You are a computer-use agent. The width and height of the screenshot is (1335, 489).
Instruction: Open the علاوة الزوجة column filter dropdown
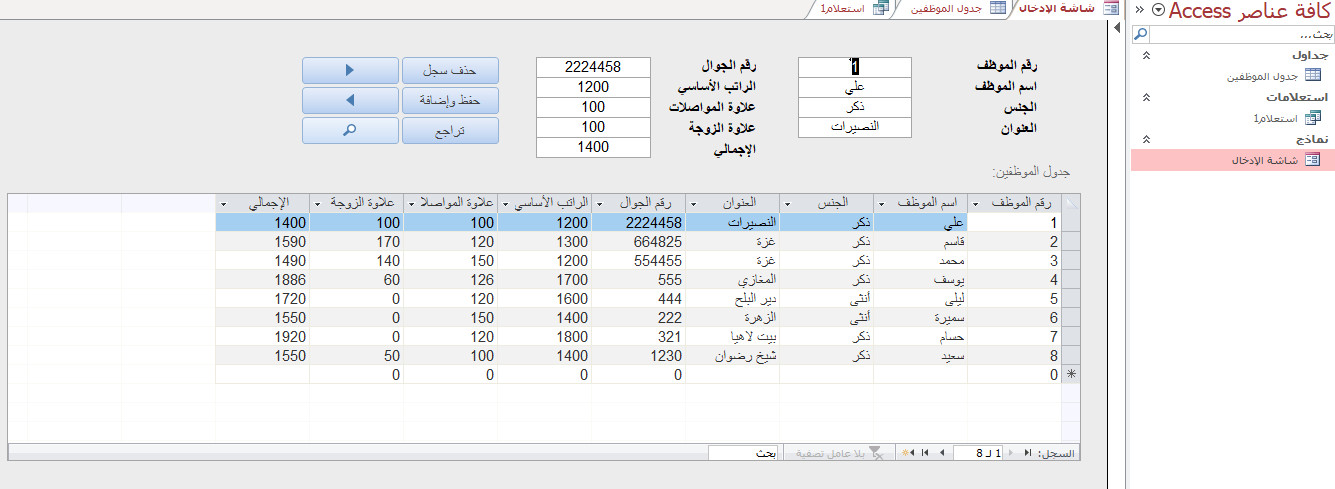coord(318,203)
